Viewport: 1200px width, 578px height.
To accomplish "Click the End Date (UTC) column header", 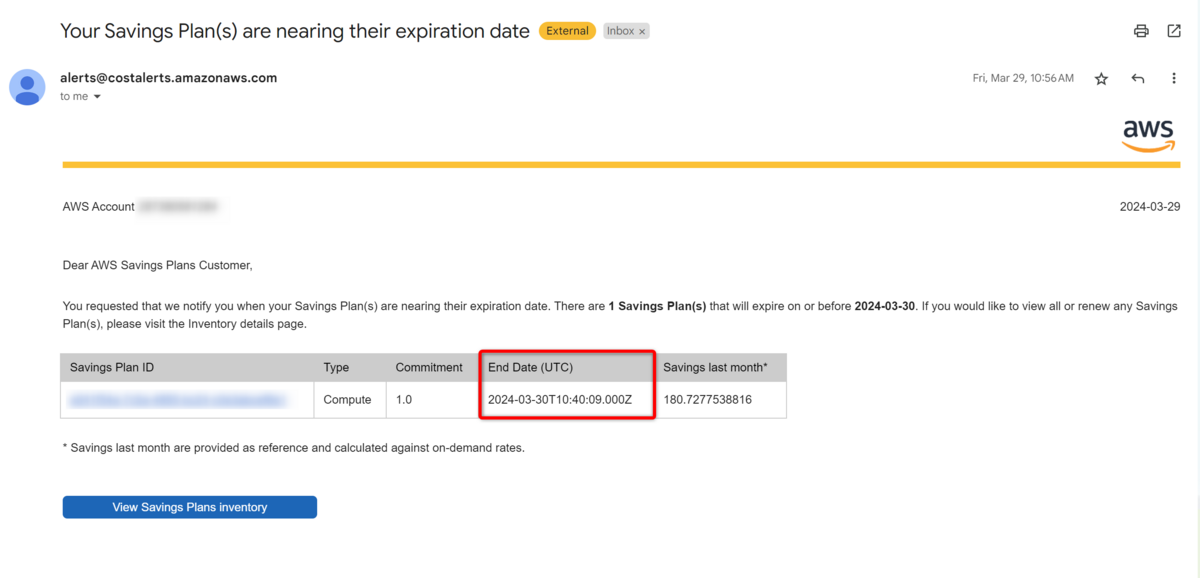I will click(530, 367).
